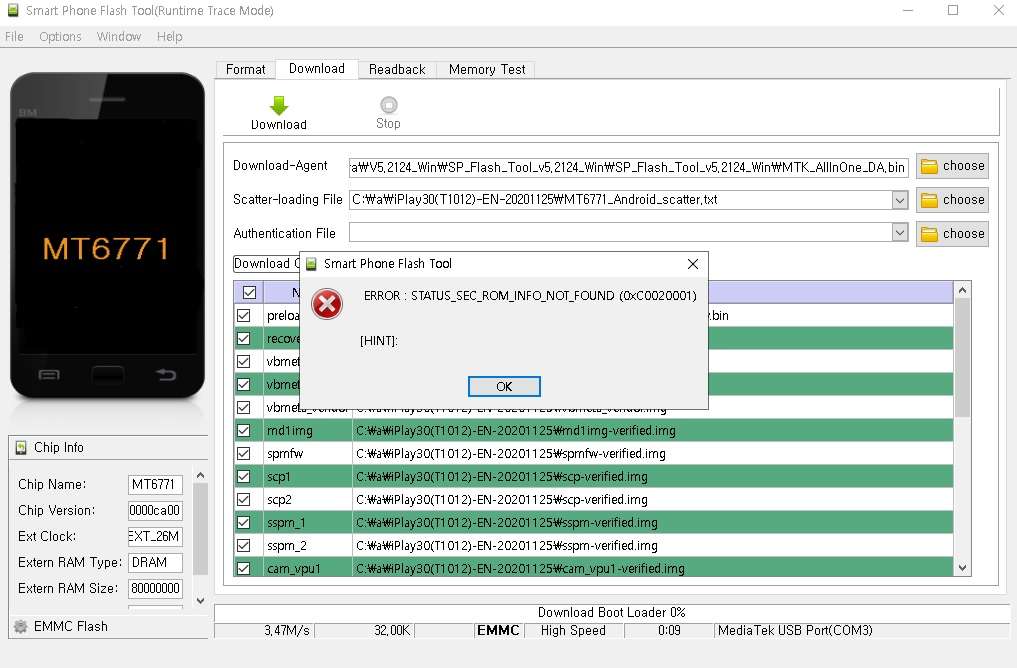Click the green Download arrow icon
The height and width of the screenshot is (668, 1017).
[x=279, y=105]
